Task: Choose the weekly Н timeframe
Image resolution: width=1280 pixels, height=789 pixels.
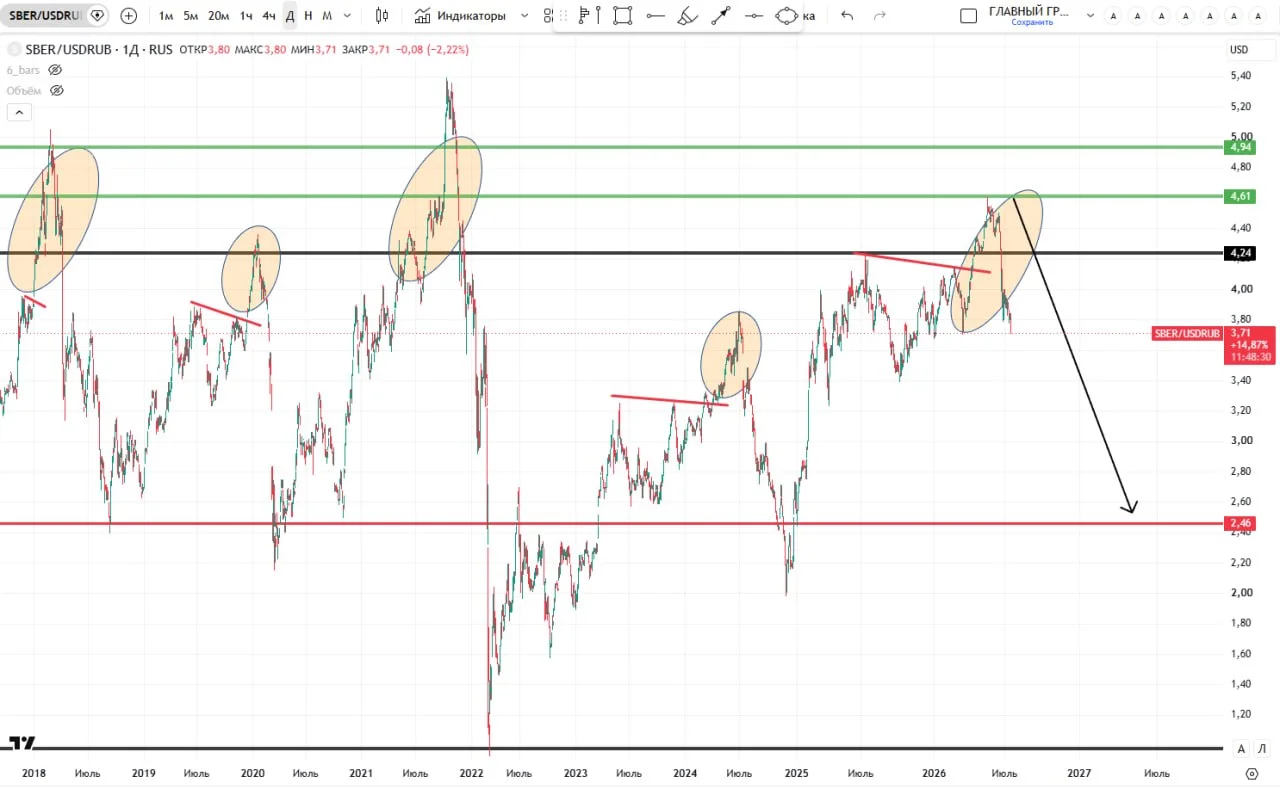Action: (x=308, y=16)
